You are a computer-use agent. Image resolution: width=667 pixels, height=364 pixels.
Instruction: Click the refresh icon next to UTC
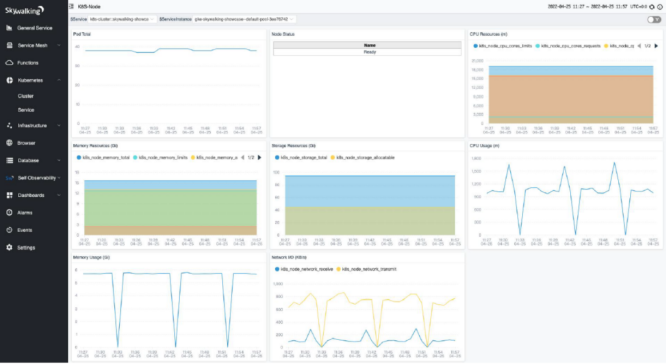[x=652, y=7]
